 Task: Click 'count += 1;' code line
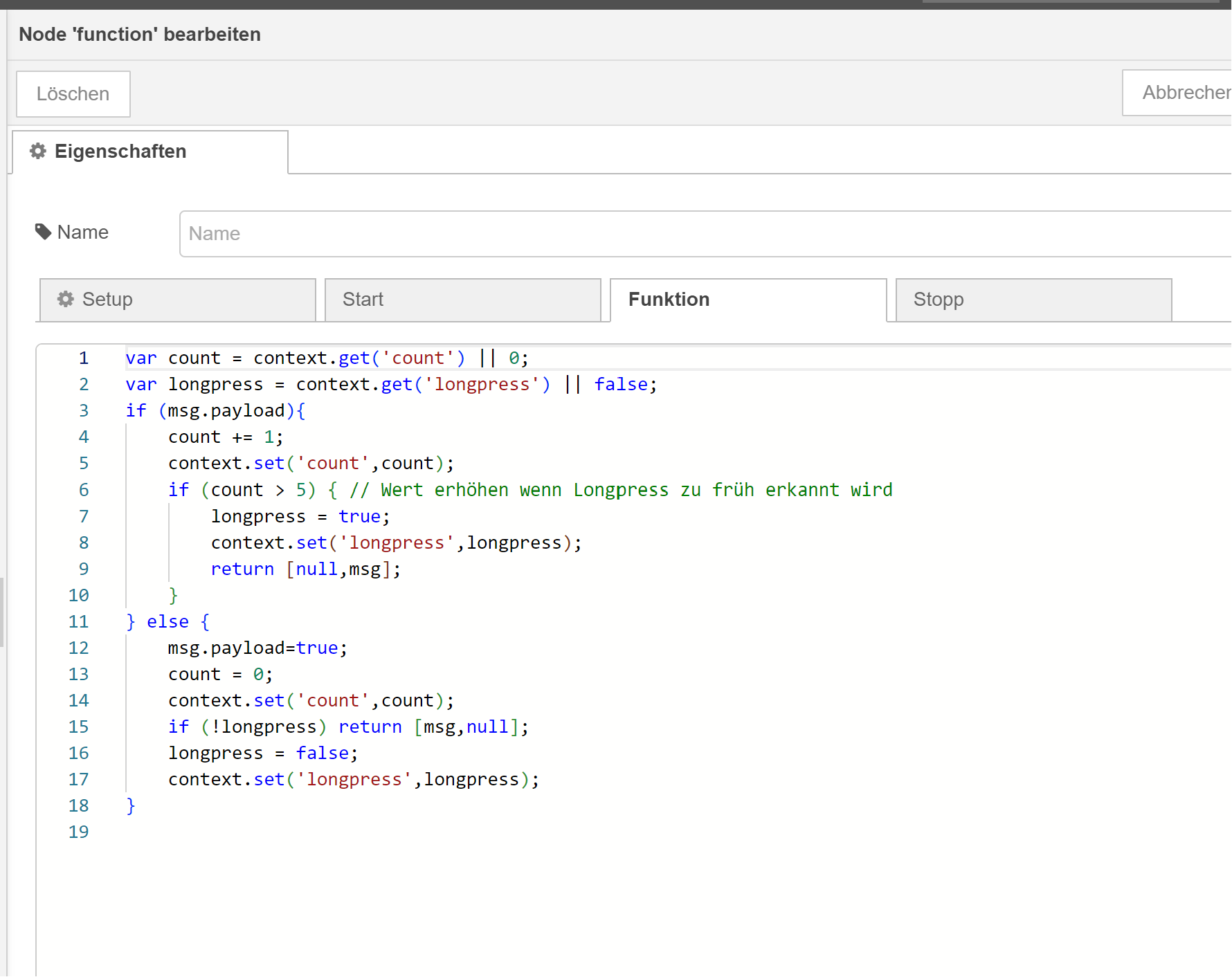(226, 437)
